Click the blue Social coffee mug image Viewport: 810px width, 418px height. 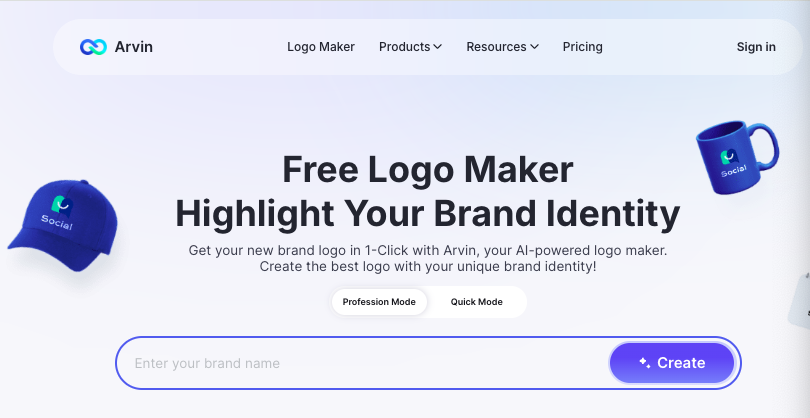pos(737,157)
